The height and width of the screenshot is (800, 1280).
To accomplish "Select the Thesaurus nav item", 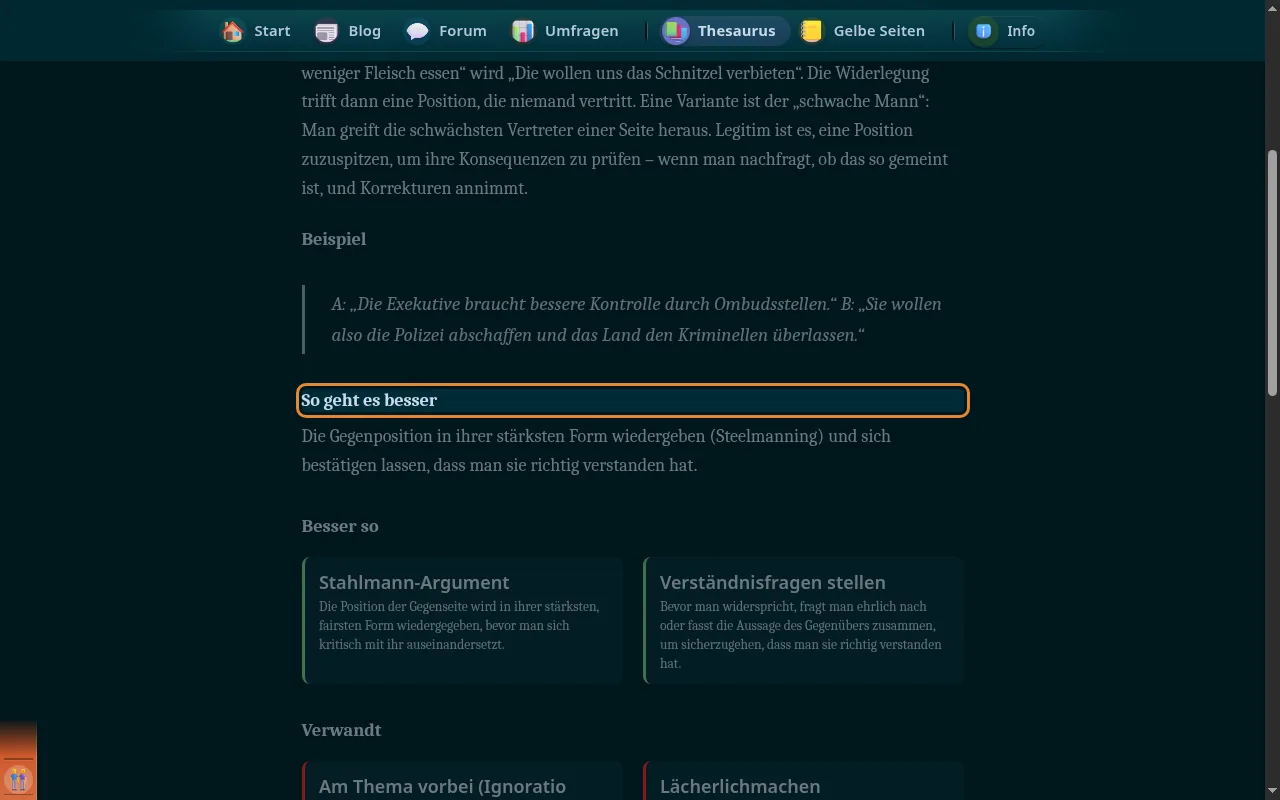I will 723,31.
